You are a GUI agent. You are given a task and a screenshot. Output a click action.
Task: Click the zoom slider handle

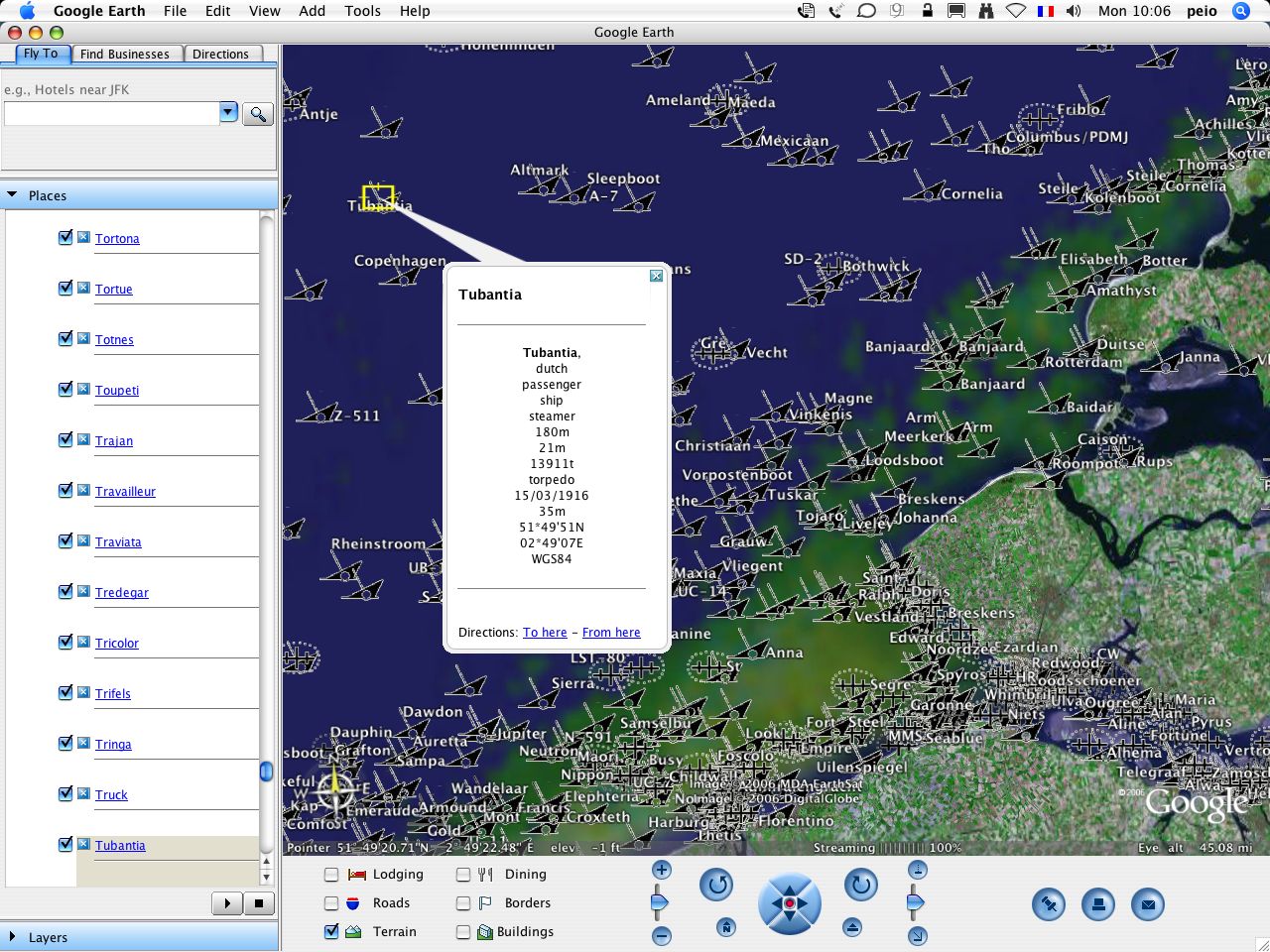(660, 902)
